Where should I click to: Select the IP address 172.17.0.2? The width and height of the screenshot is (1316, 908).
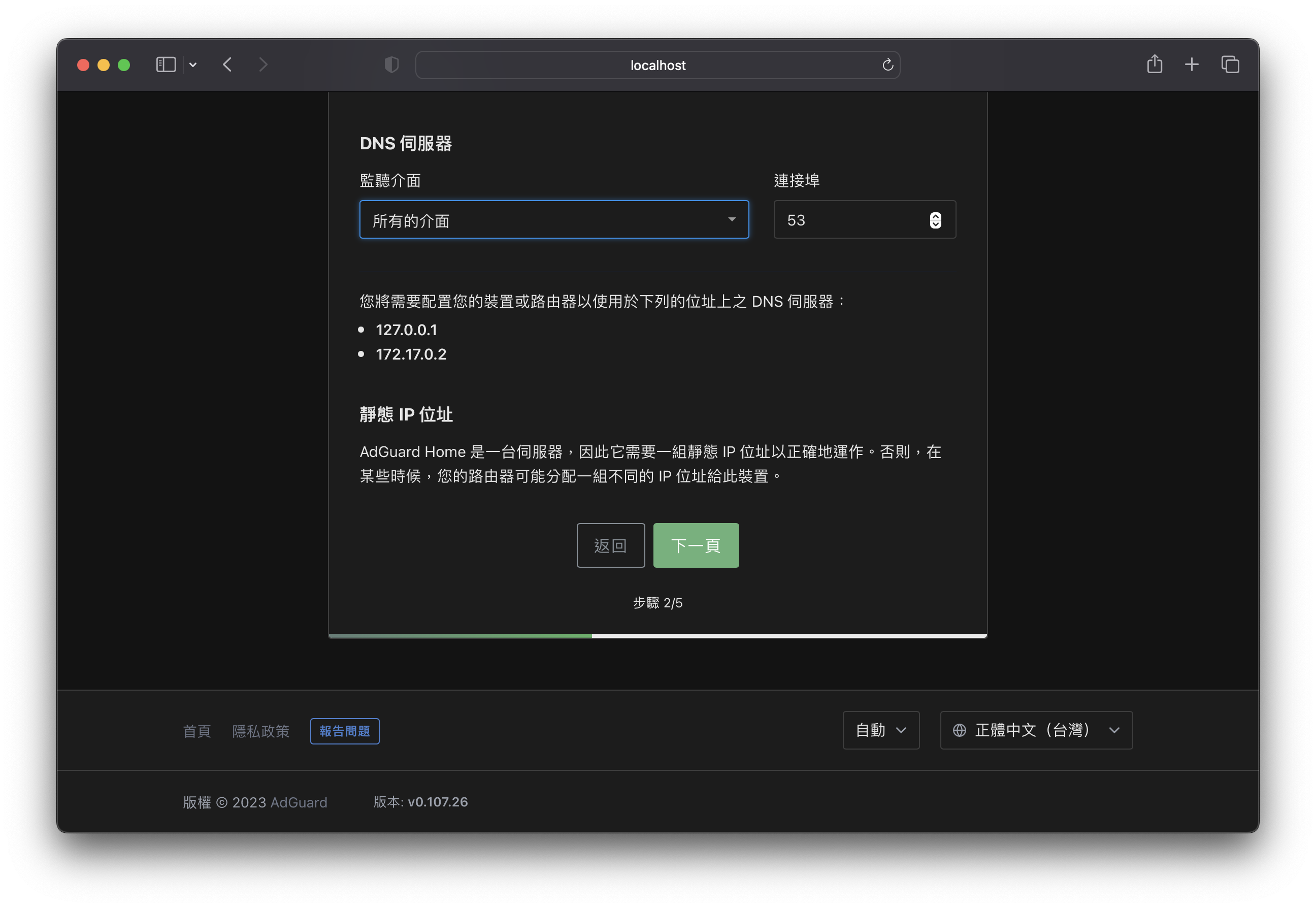tap(411, 354)
